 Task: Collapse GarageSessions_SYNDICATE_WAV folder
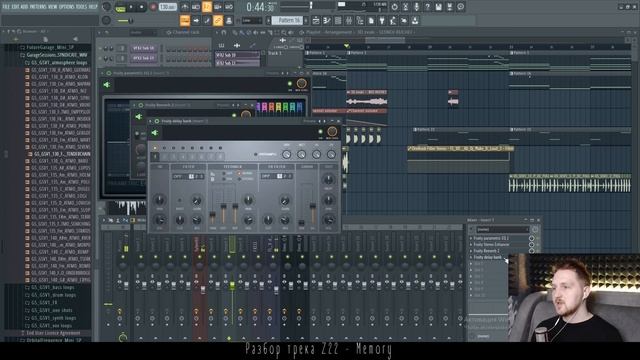pos(54,55)
